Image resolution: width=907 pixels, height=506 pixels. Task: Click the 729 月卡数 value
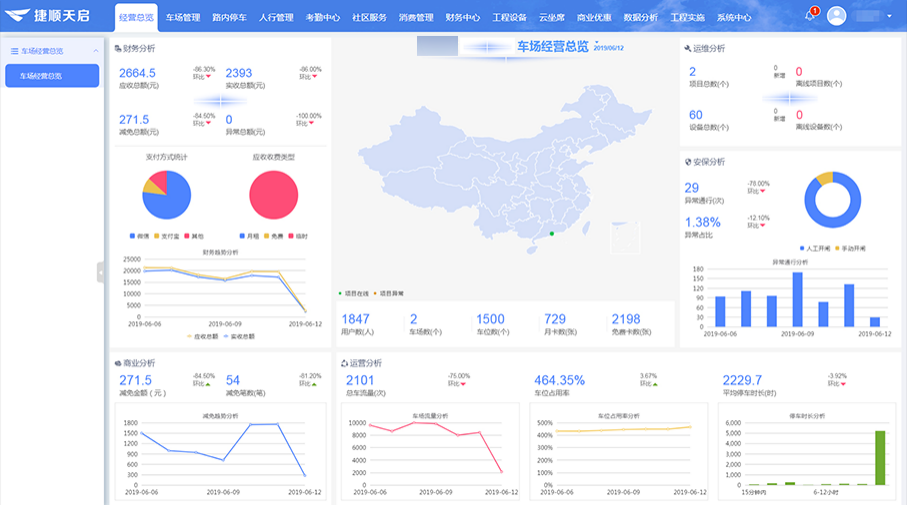pyautogui.click(x=555, y=319)
